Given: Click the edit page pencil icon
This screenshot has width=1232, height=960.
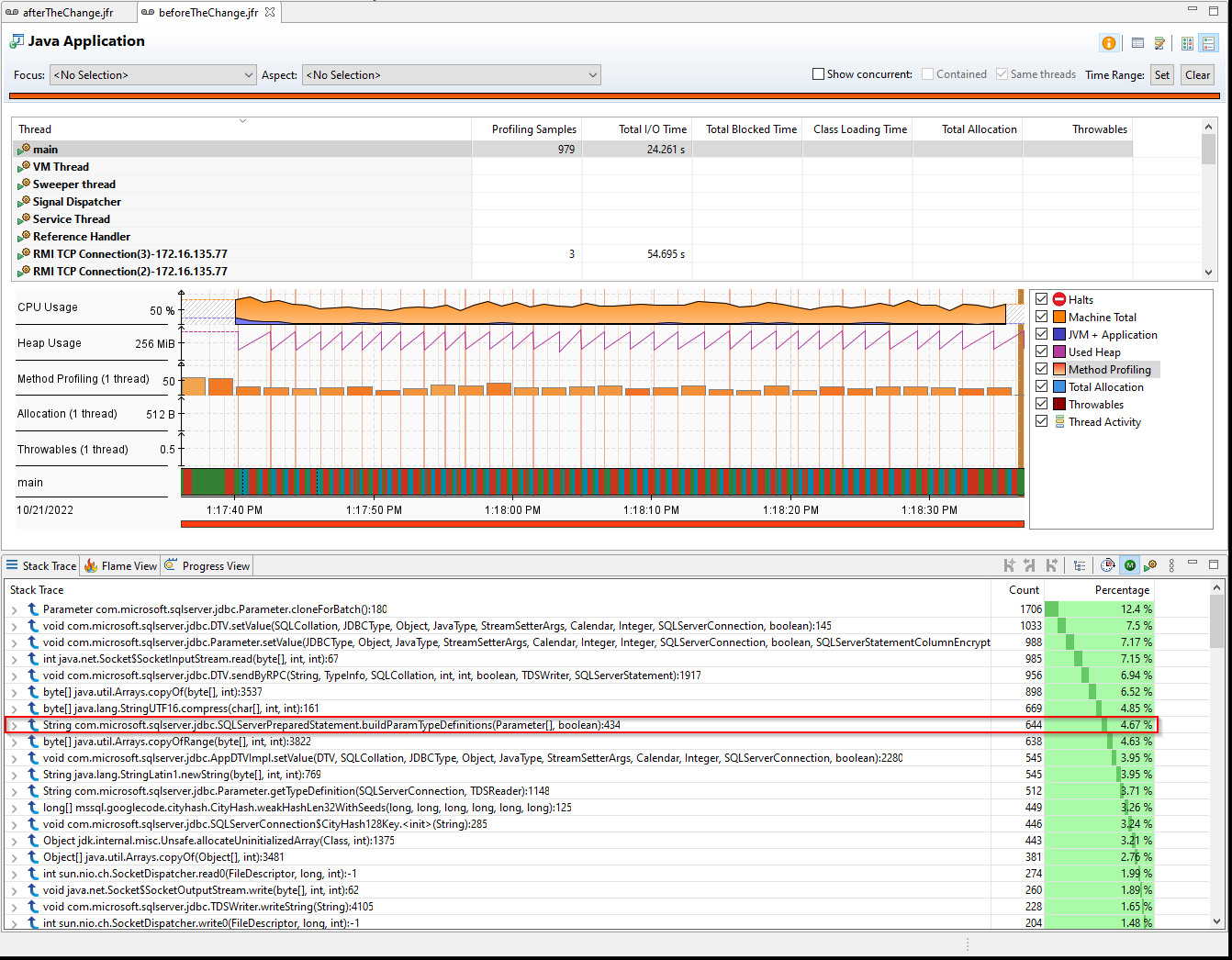Looking at the screenshot, I should pyautogui.click(x=1159, y=43).
